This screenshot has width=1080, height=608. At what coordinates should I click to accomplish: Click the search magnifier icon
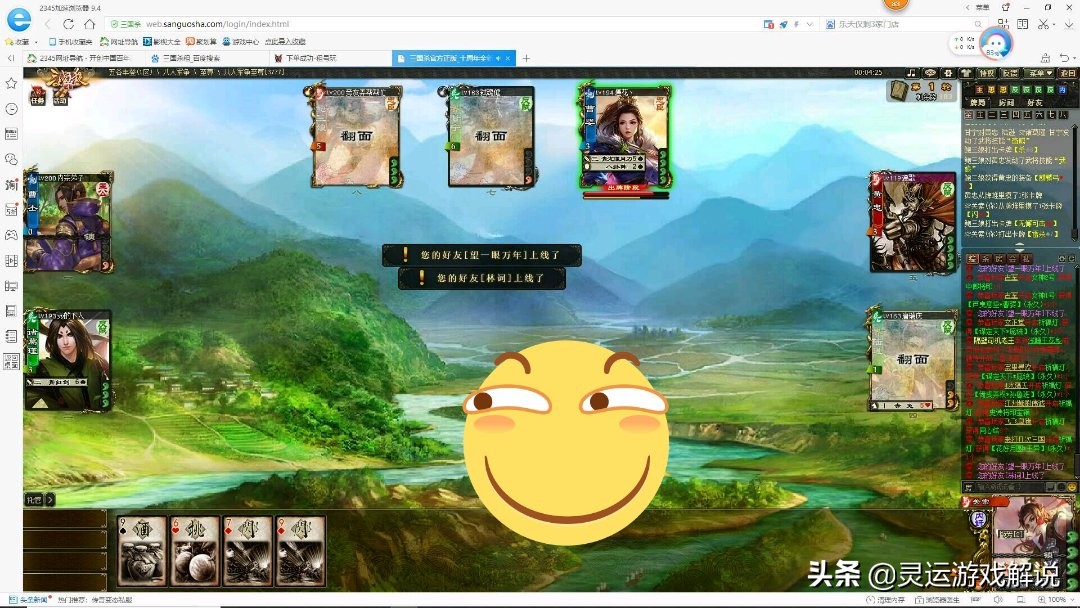coord(978,24)
